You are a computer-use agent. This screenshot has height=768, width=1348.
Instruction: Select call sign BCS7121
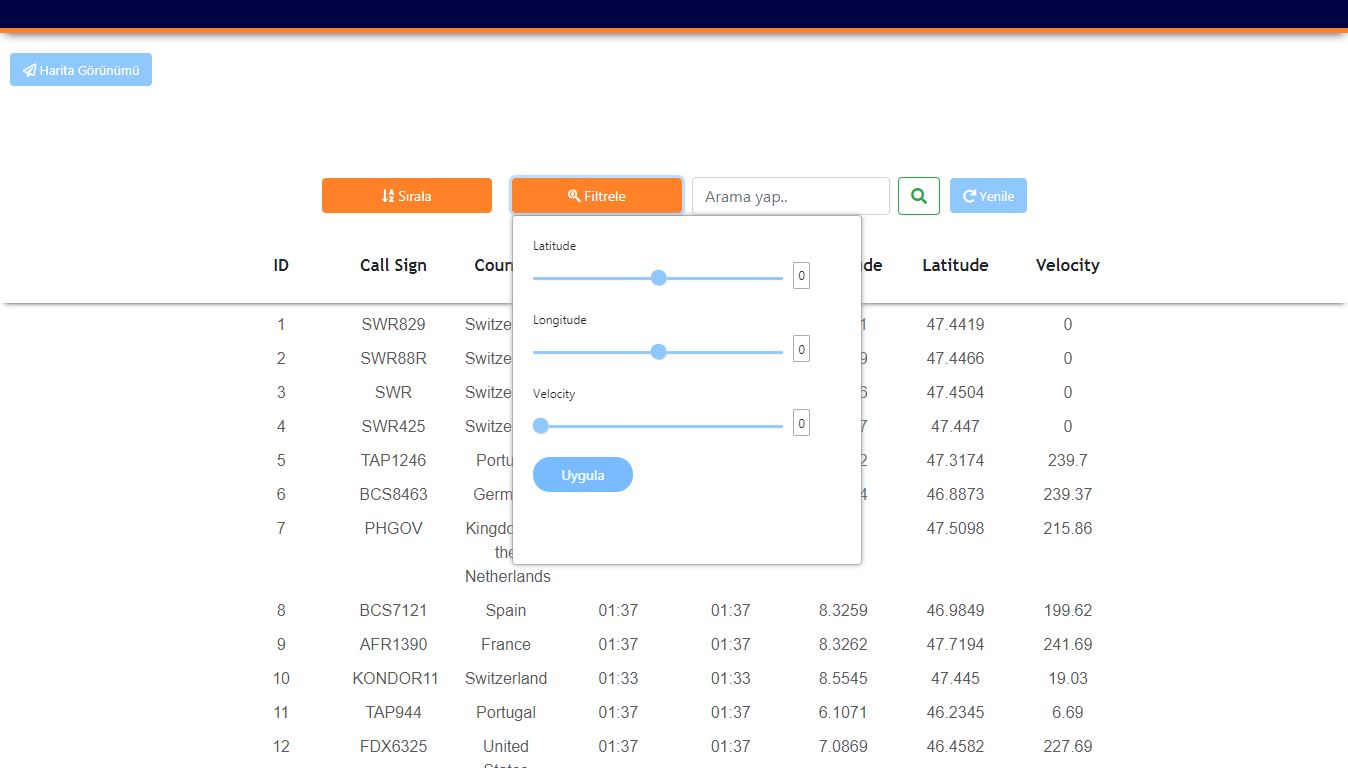point(393,610)
